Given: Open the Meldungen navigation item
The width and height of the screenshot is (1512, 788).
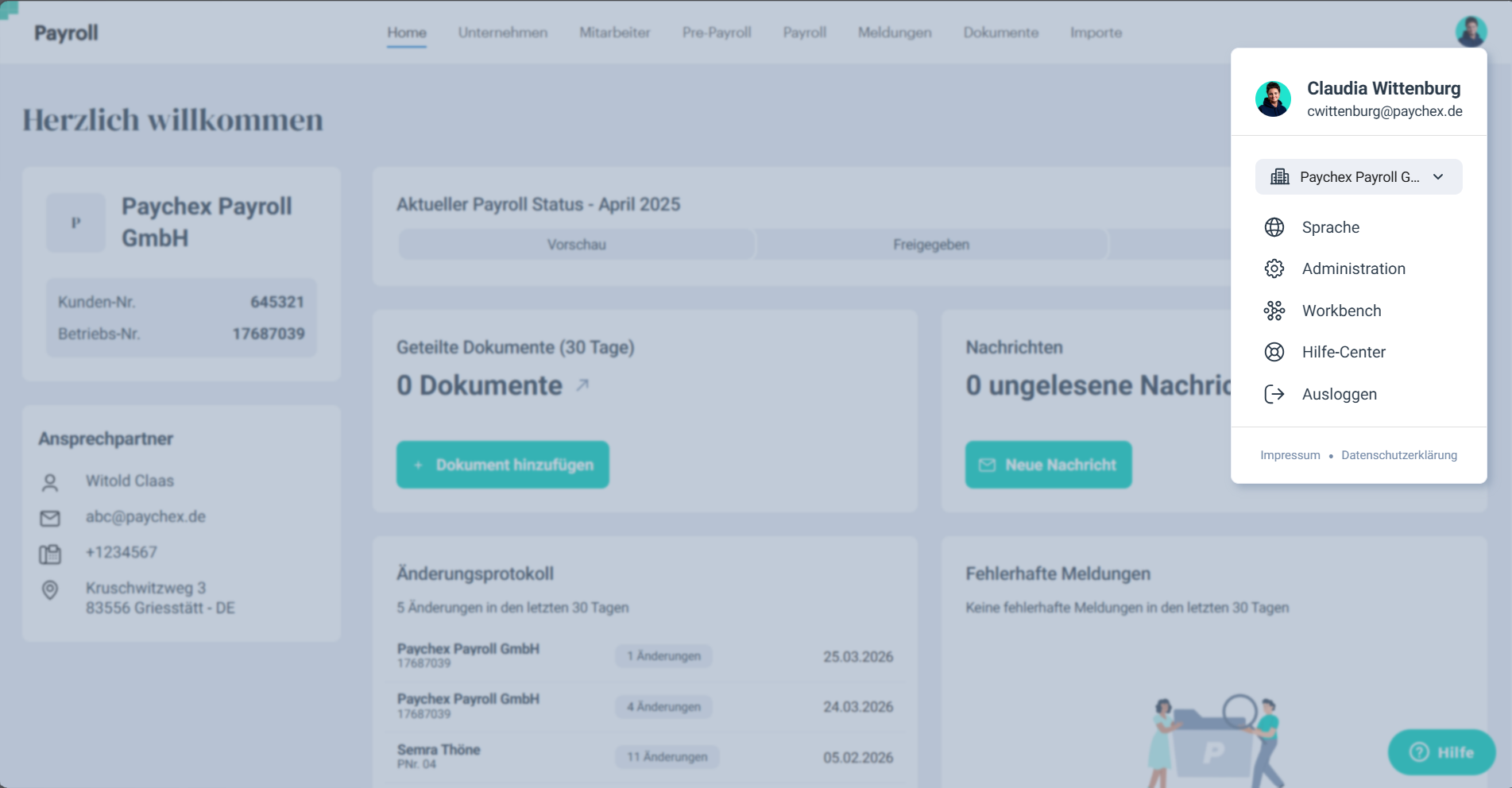Looking at the screenshot, I should tap(894, 33).
